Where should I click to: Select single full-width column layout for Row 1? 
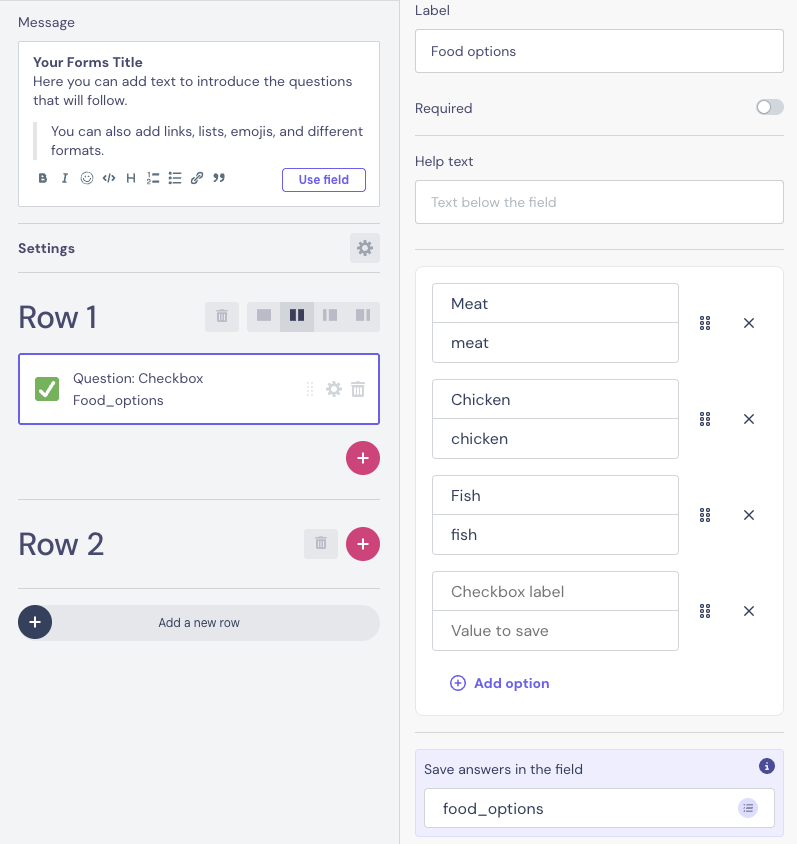pos(264,317)
